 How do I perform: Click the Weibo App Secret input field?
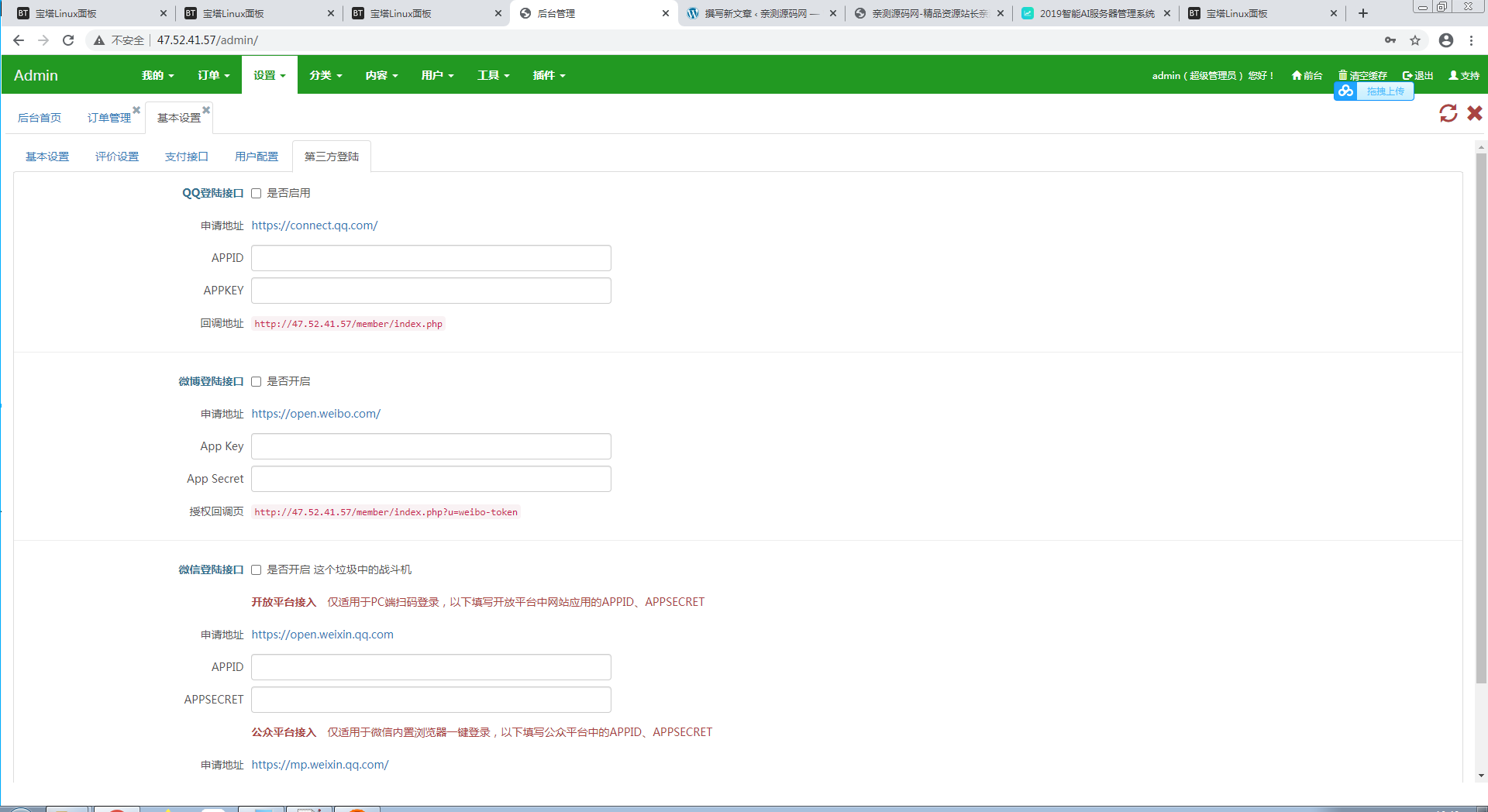431,479
